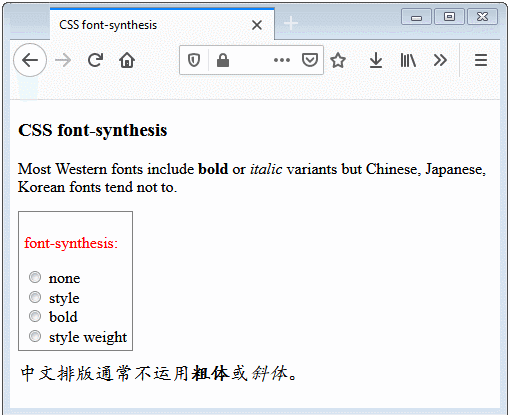Open the downloads arrow icon
The image size is (510, 415).
point(376,60)
